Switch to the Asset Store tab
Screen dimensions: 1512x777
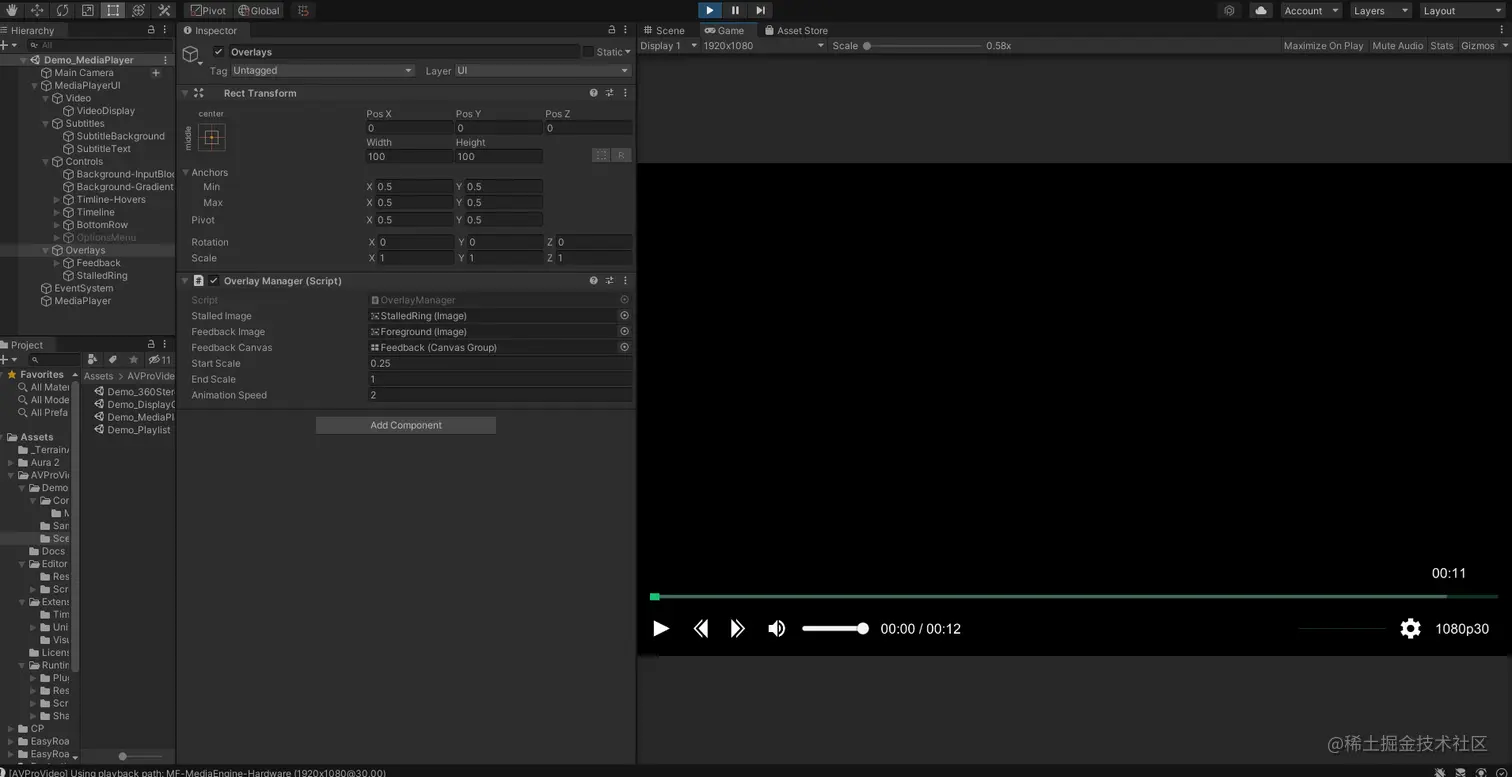(x=795, y=30)
